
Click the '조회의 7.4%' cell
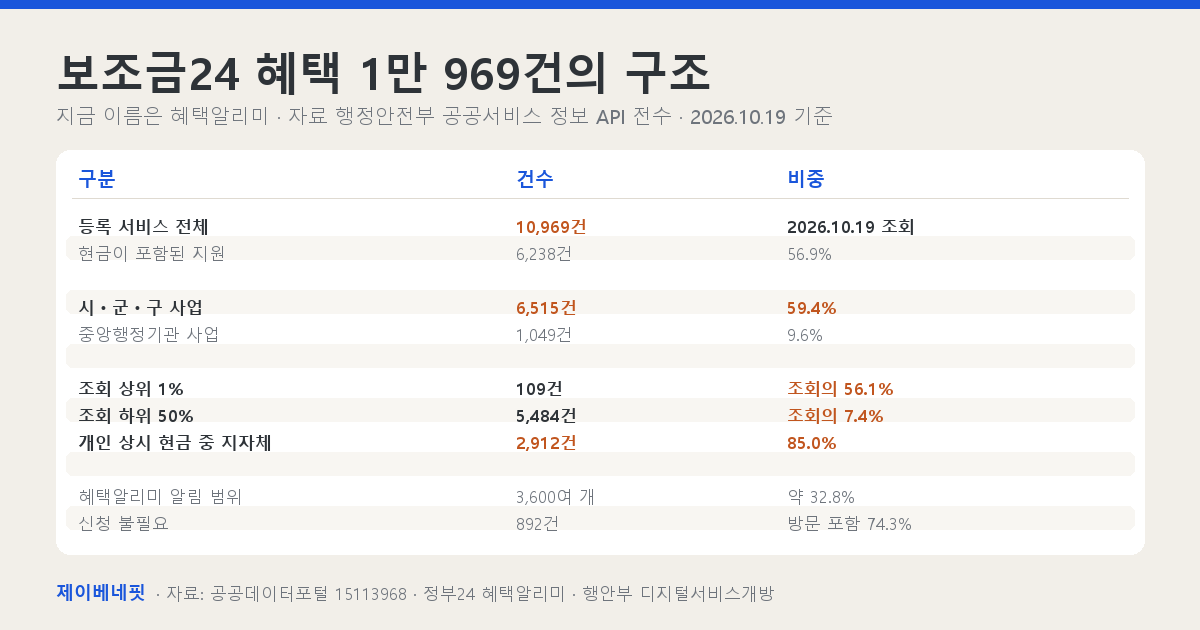[x=835, y=416]
